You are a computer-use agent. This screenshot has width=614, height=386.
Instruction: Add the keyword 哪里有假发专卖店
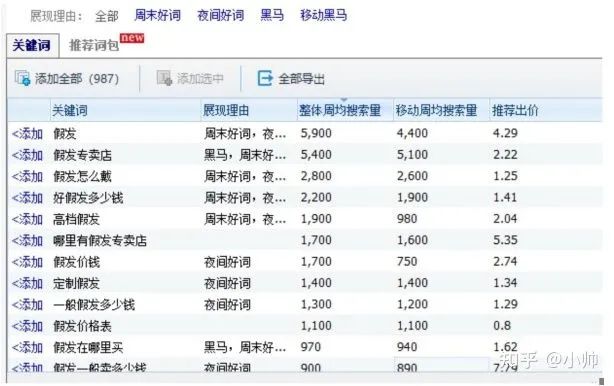27,240
